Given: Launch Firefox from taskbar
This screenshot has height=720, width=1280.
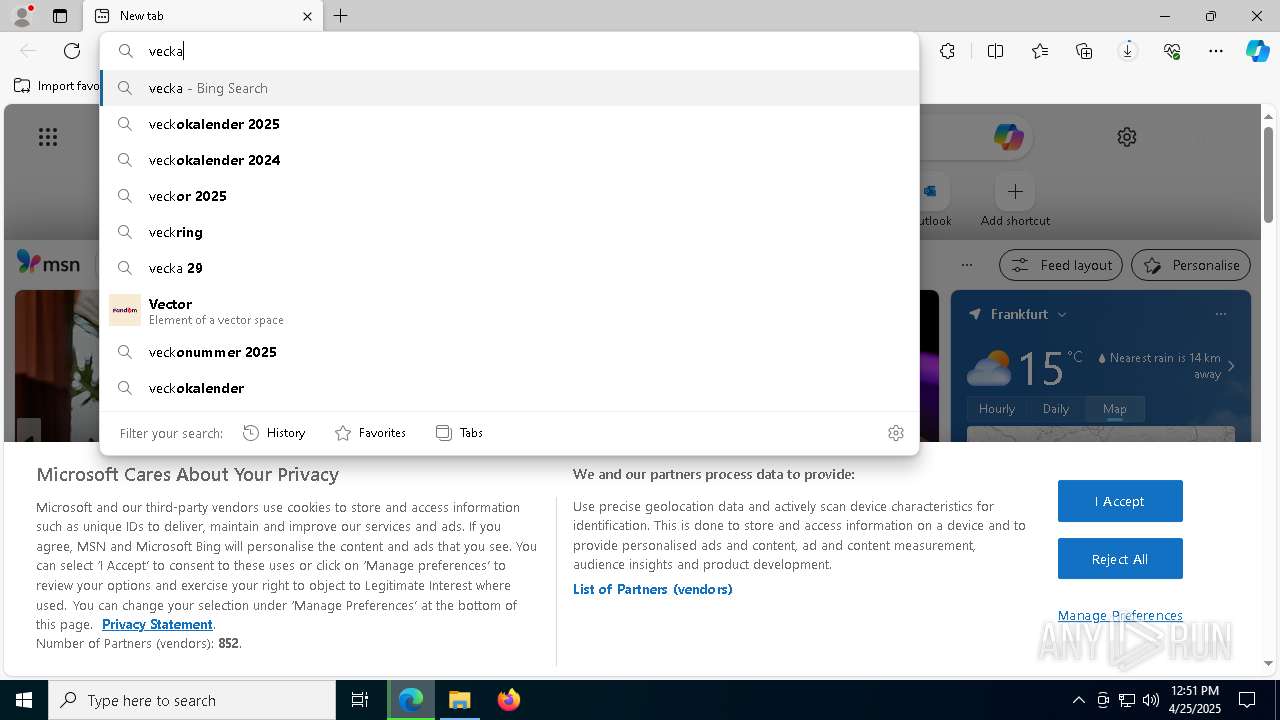Looking at the screenshot, I should click(x=508, y=700).
